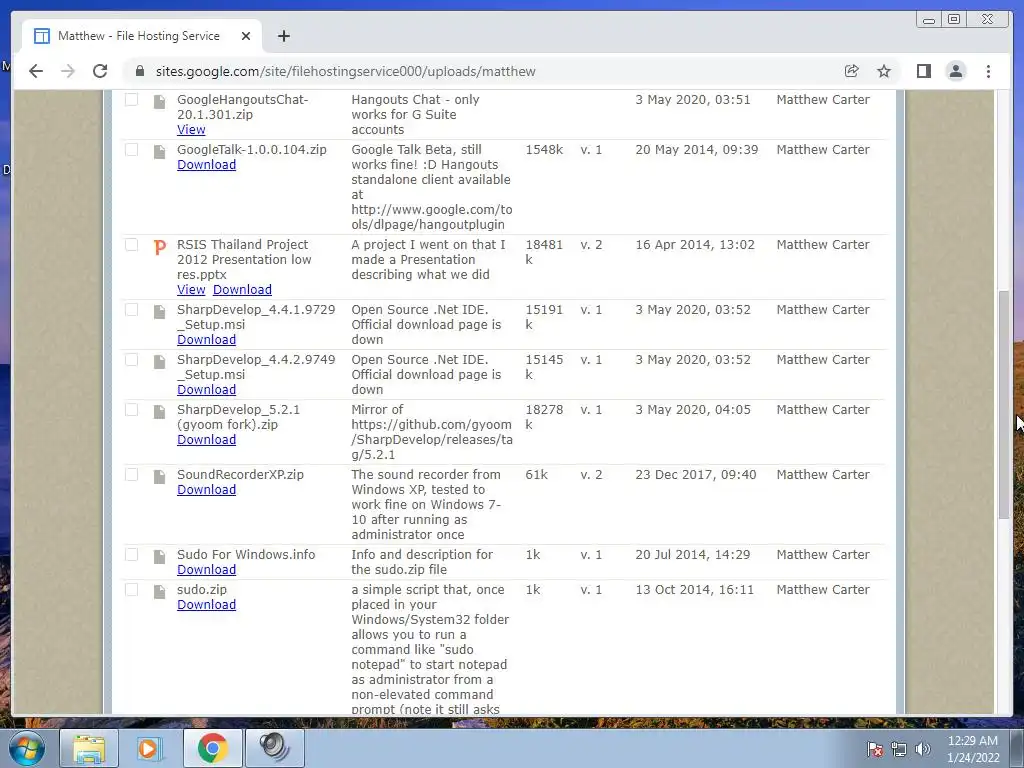This screenshot has width=1024, height=768.
Task: Click Matthew Carter in the sudo.zip row
Action: pyautogui.click(x=823, y=590)
